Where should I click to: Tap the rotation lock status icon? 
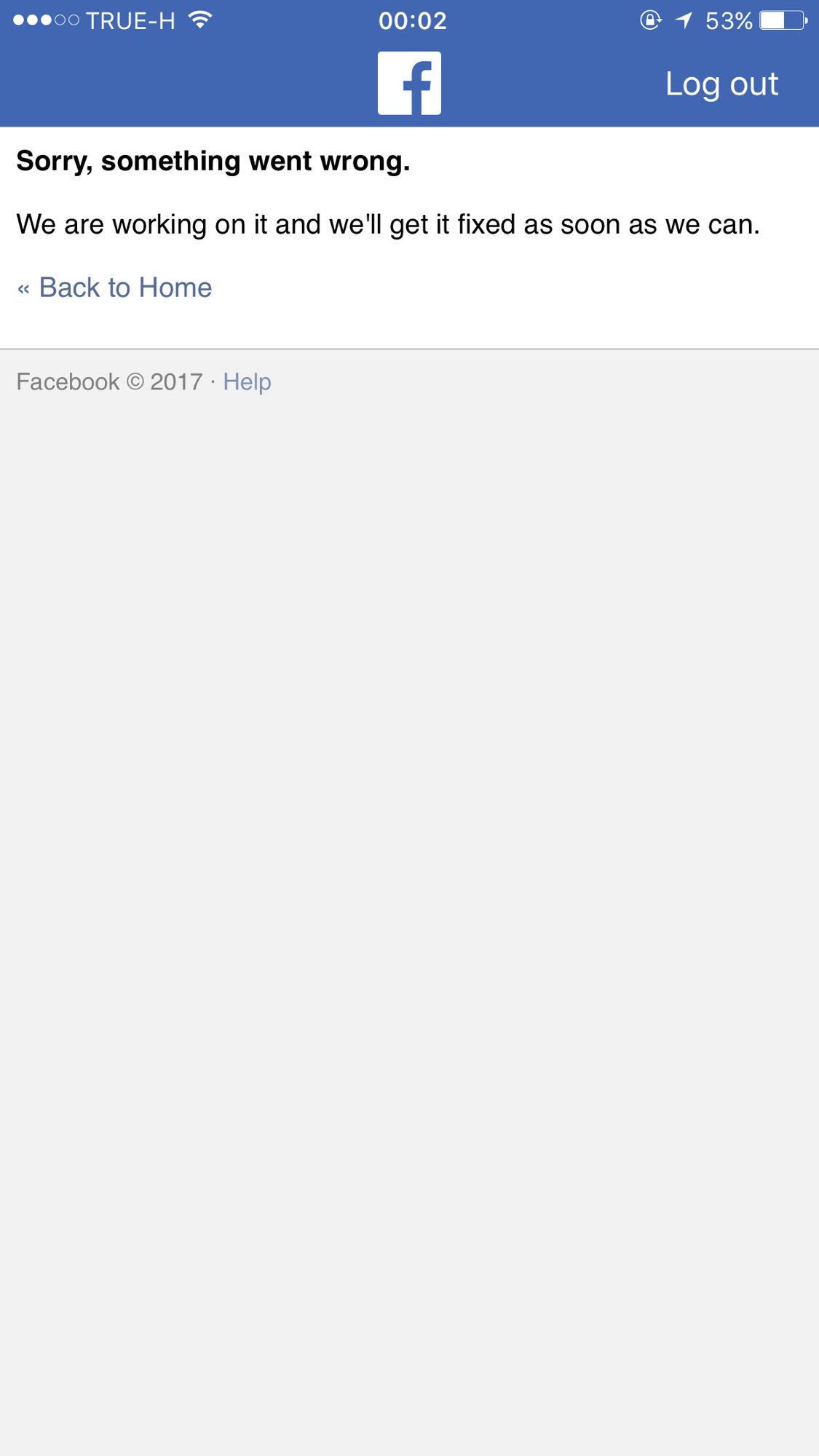click(651, 20)
